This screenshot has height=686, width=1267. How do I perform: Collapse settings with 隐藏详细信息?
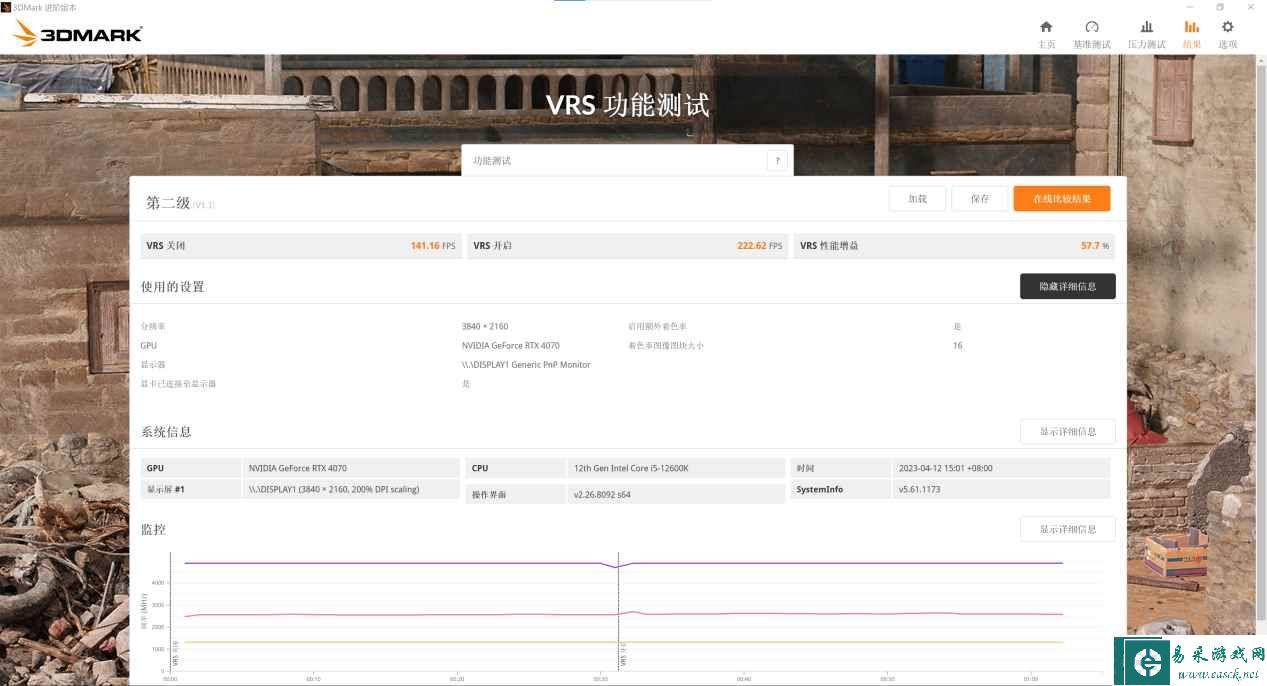click(x=1067, y=287)
